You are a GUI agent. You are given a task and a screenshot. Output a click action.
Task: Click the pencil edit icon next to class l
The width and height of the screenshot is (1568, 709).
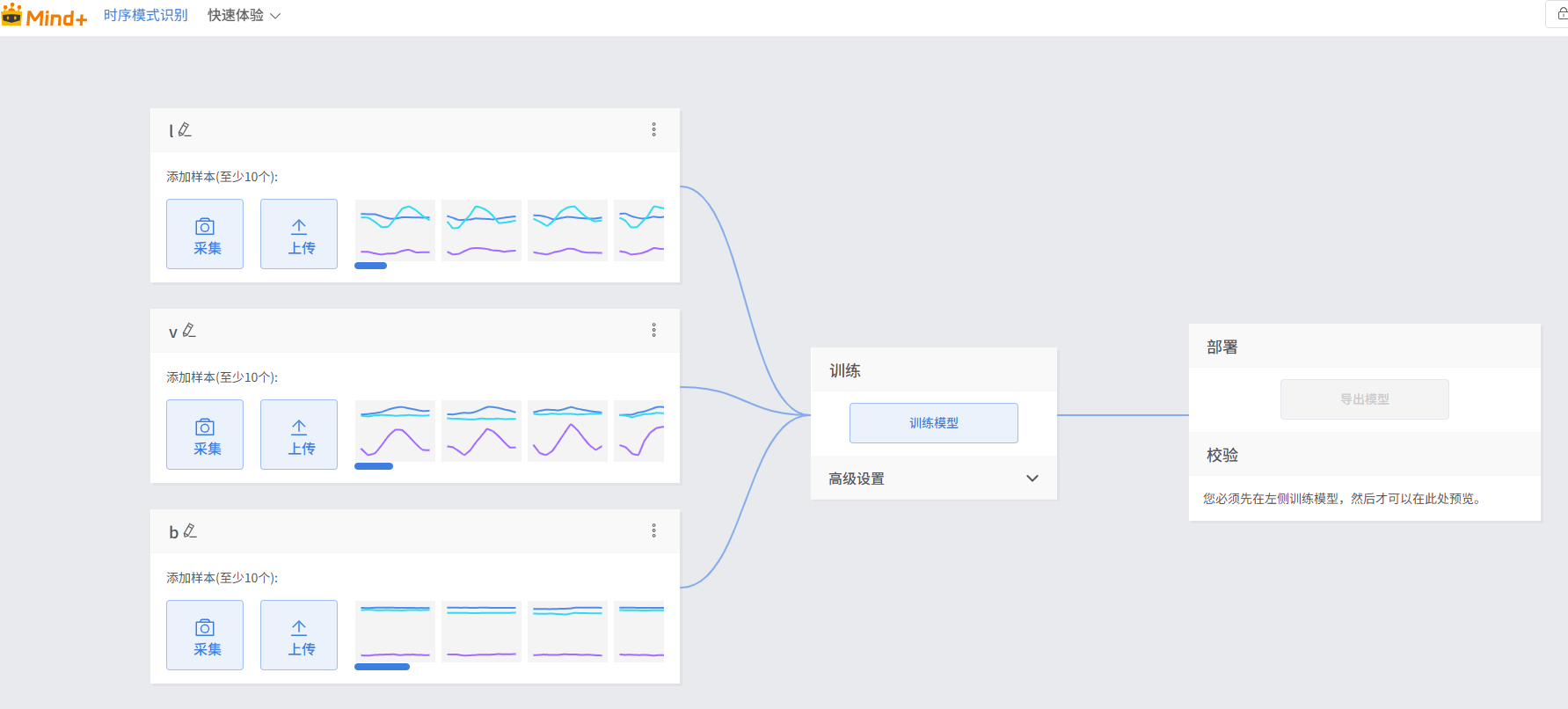185,130
